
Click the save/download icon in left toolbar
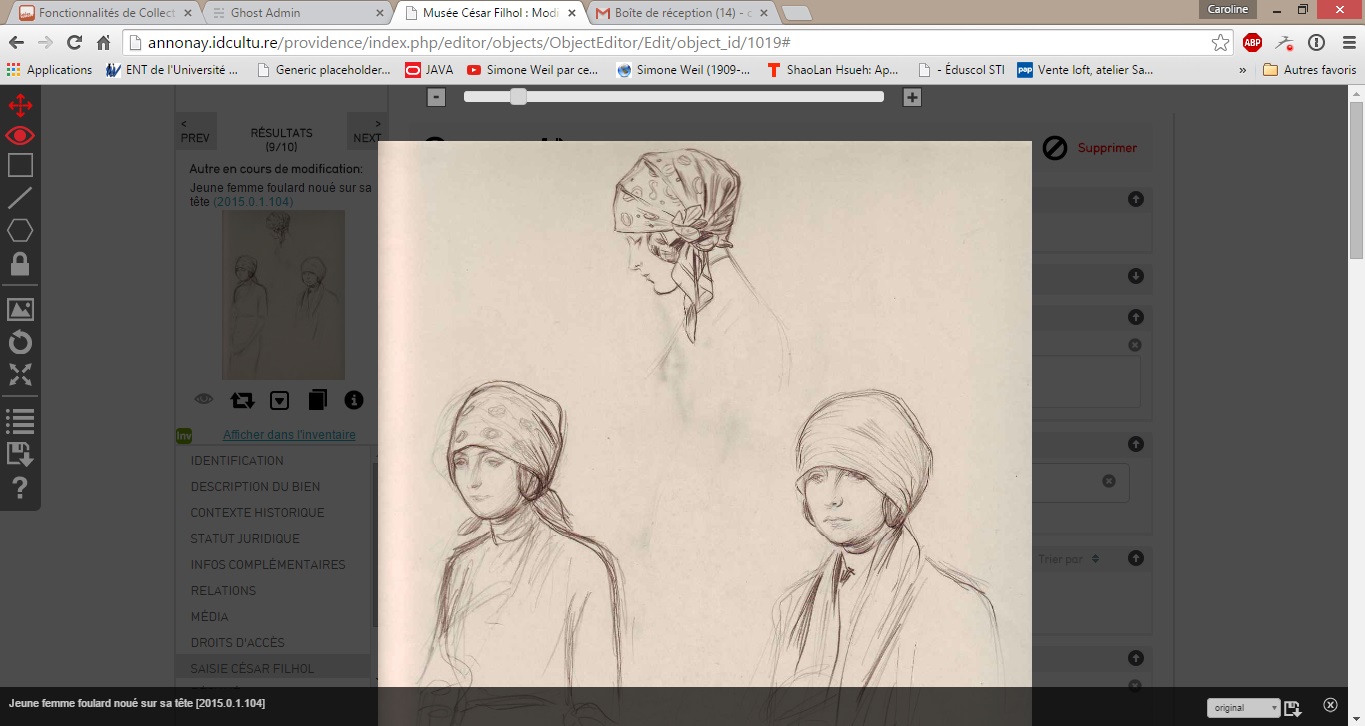click(20, 454)
